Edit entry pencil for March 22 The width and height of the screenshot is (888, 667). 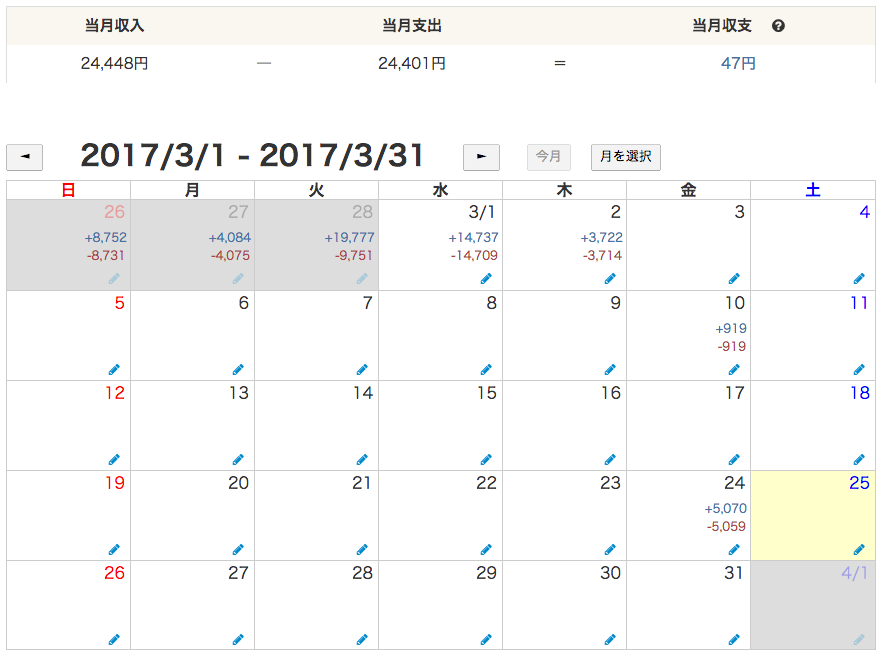pos(486,549)
